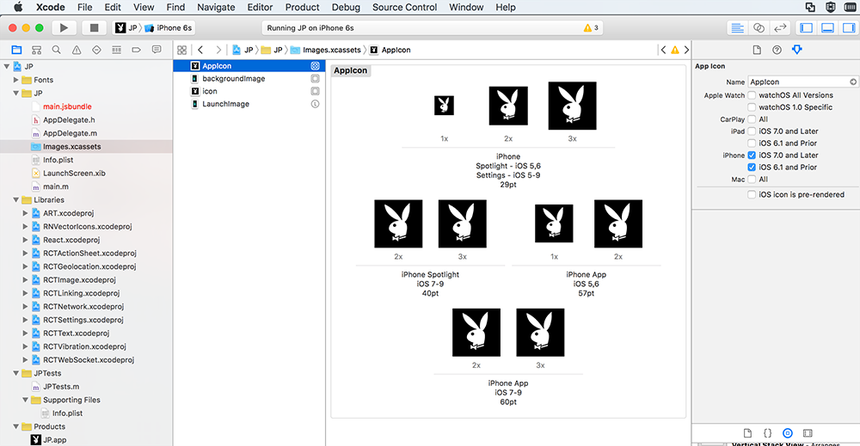Uncheck iPhone iOS 7.0 and Later

(x=753, y=155)
